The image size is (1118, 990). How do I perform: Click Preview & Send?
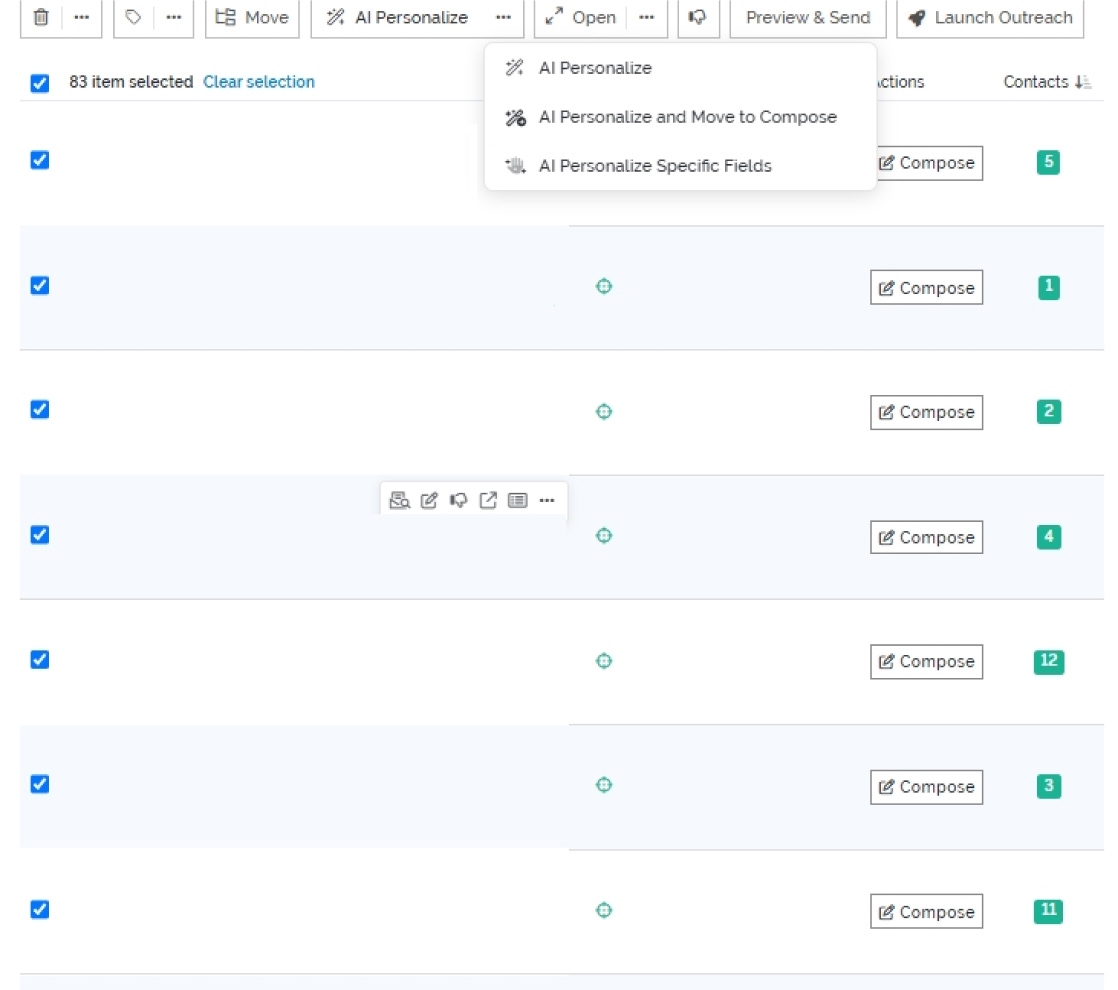coord(807,17)
